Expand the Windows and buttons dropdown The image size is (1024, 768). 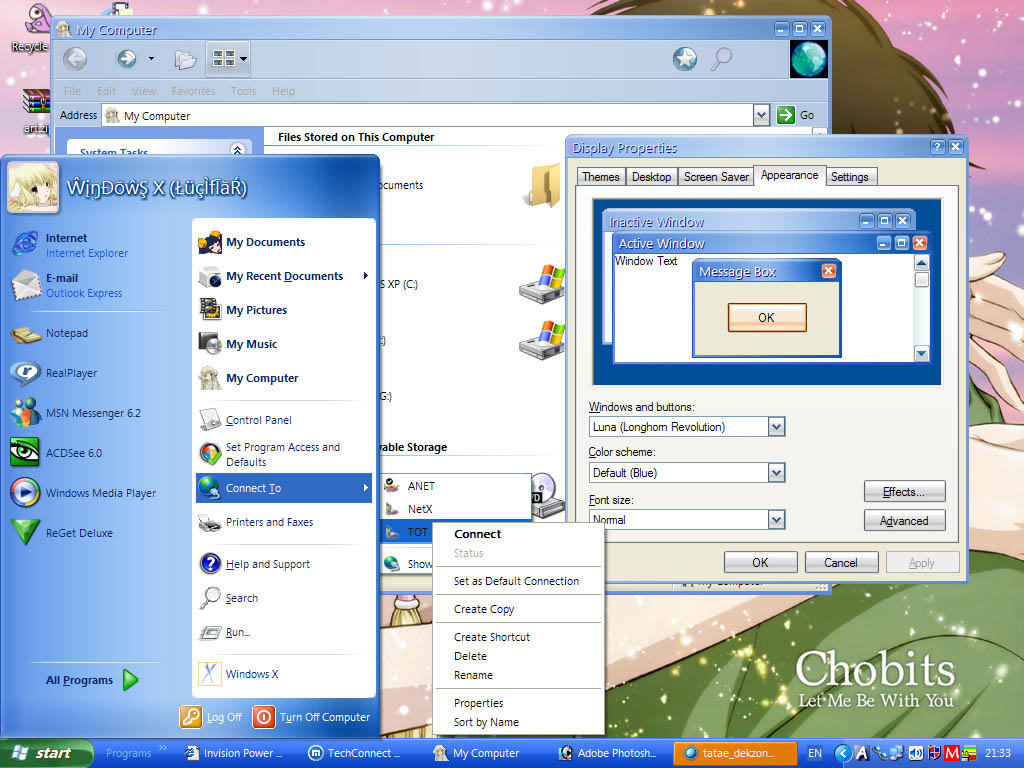(x=776, y=427)
